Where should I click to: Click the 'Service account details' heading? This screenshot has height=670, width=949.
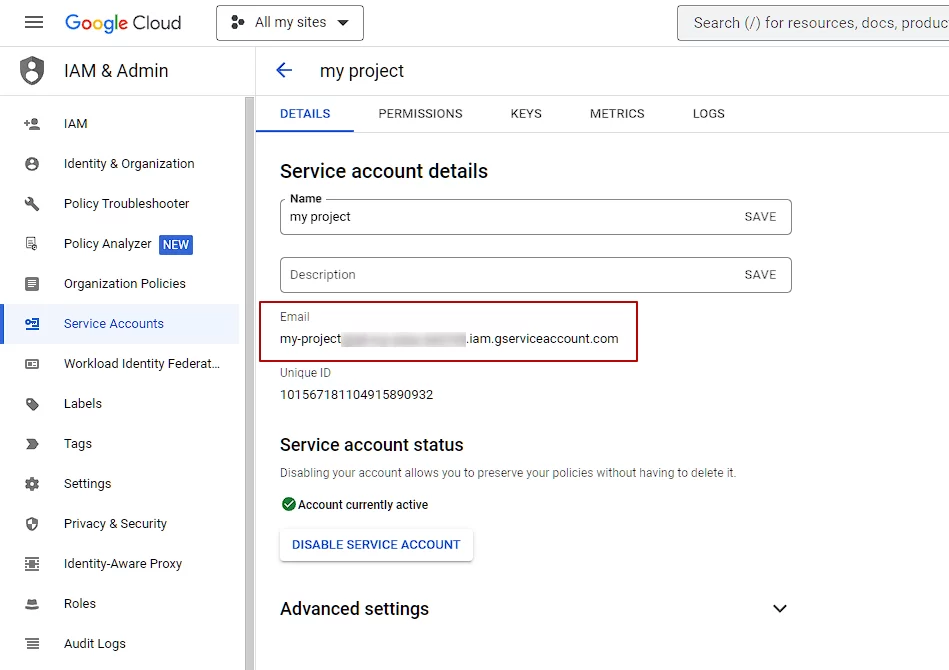[384, 171]
